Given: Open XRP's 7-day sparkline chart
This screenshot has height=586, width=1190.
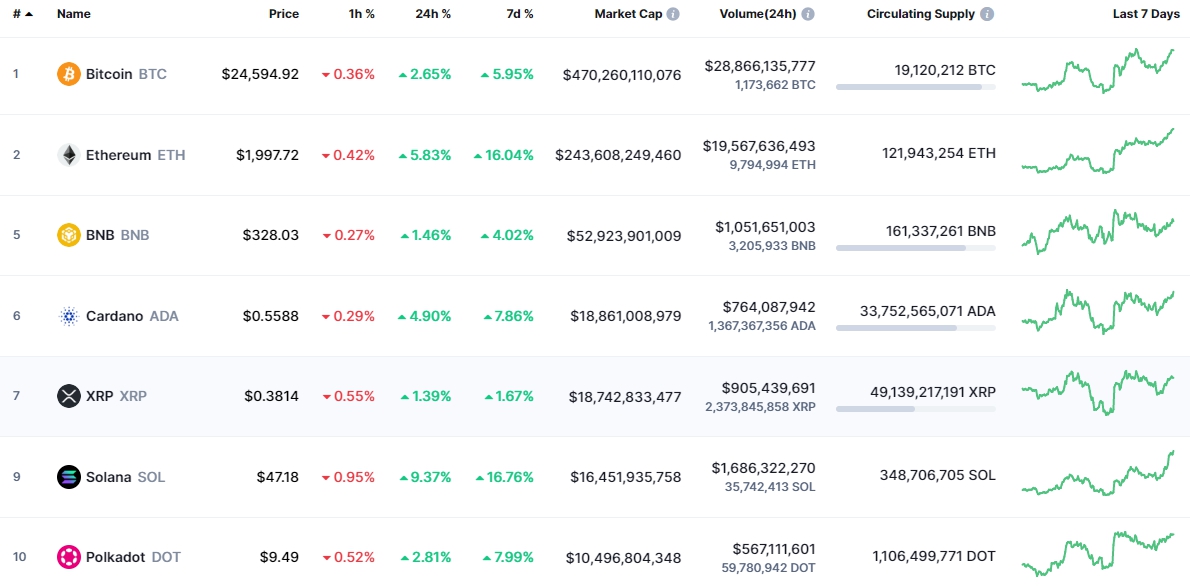Looking at the screenshot, I should point(1097,392).
